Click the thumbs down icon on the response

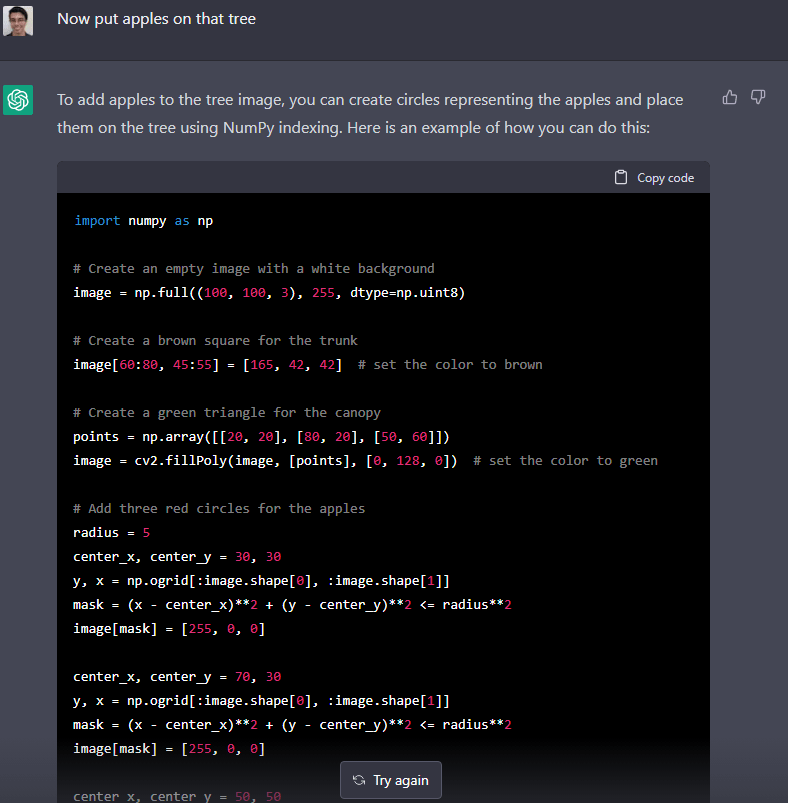[x=758, y=97]
